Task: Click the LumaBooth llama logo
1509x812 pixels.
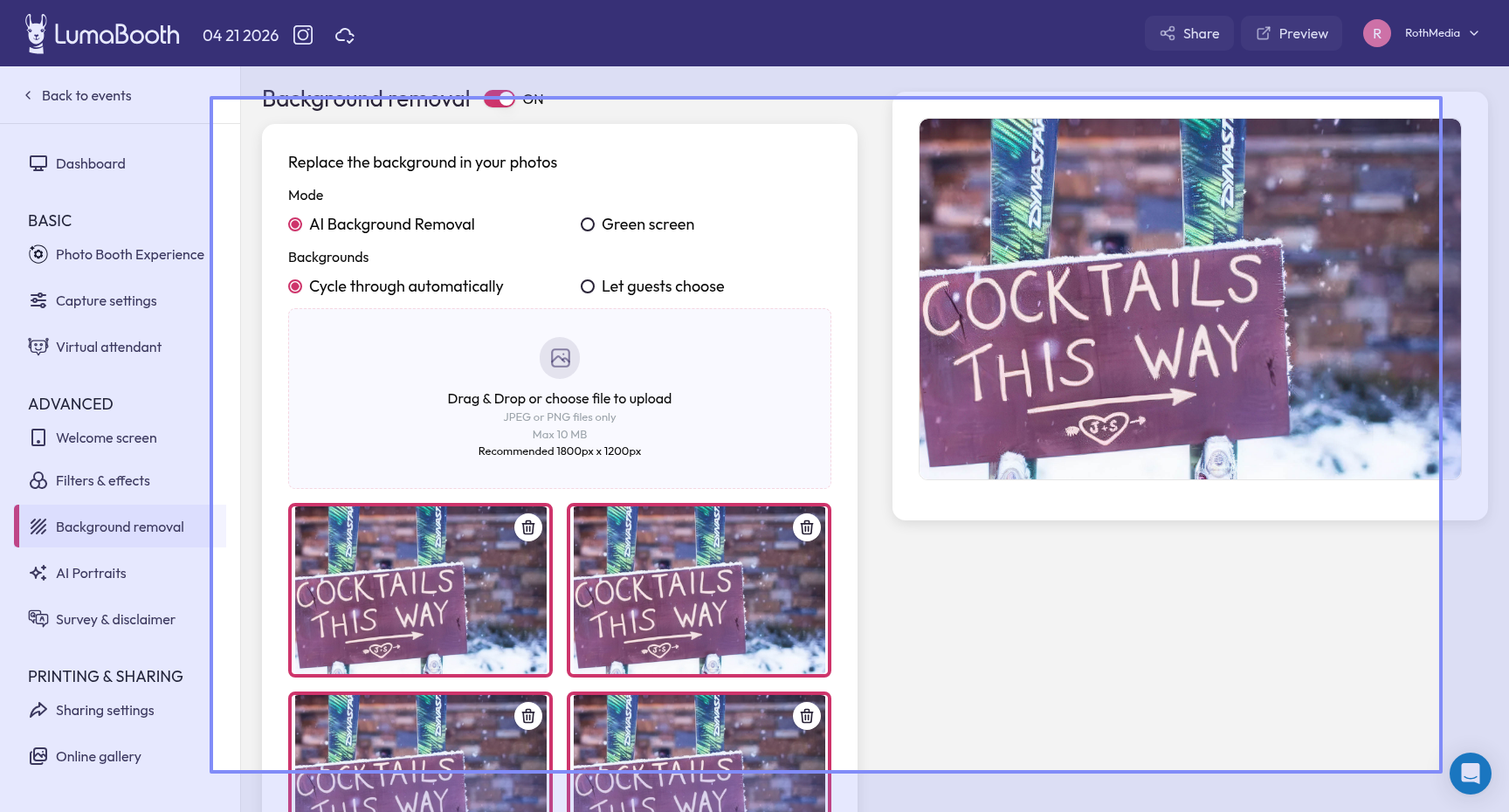Action: (36, 33)
